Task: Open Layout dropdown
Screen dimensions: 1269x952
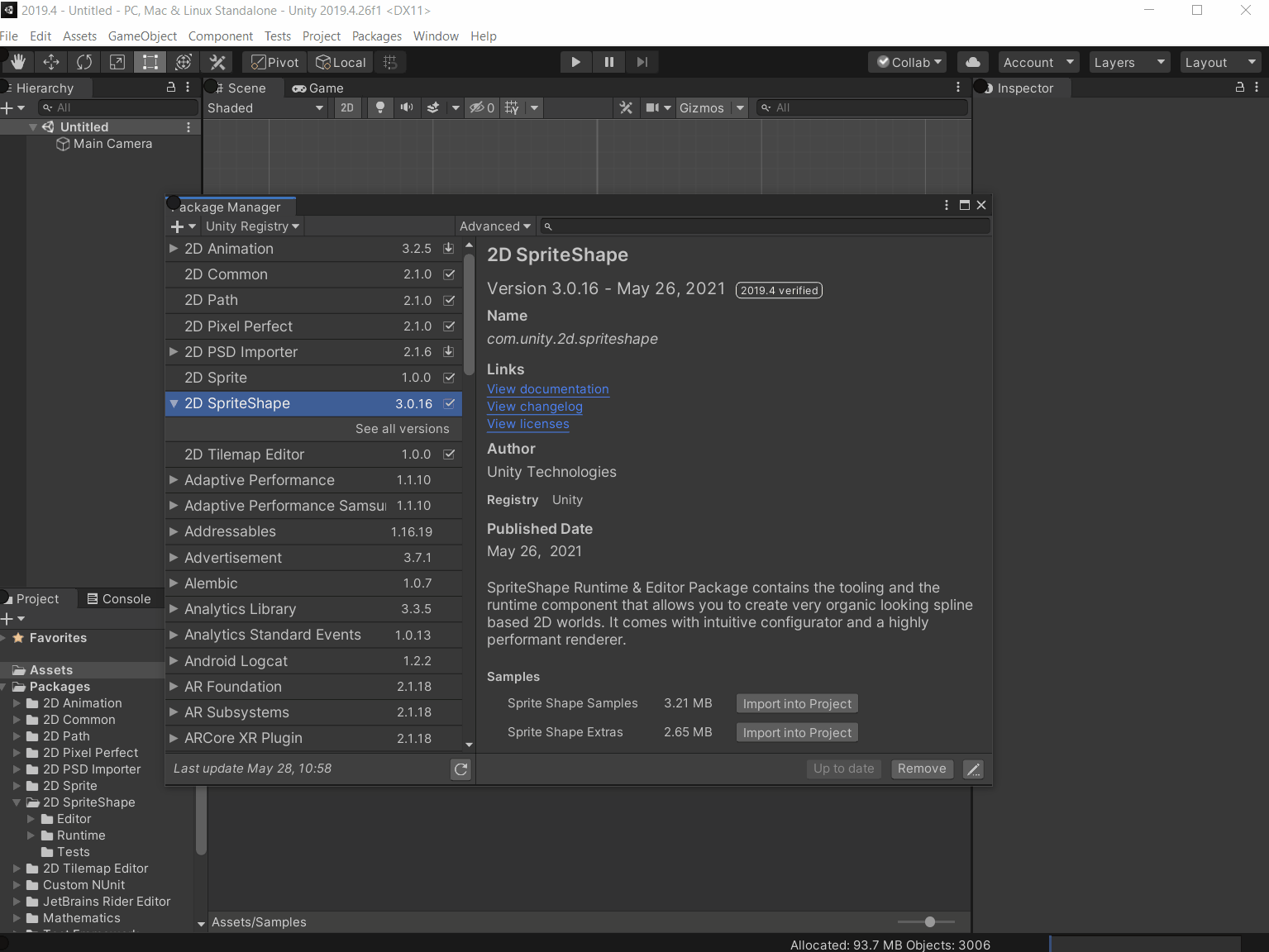Action: coord(1220,63)
